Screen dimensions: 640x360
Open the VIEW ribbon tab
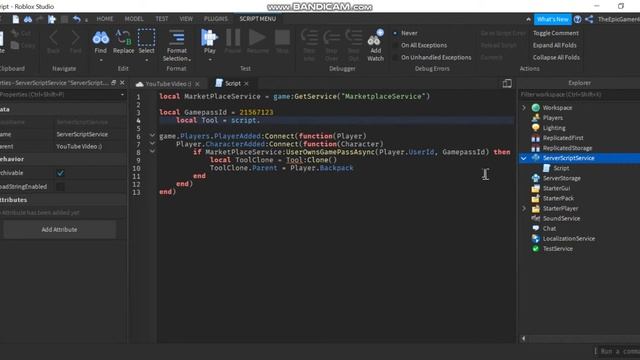[x=186, y=19]
